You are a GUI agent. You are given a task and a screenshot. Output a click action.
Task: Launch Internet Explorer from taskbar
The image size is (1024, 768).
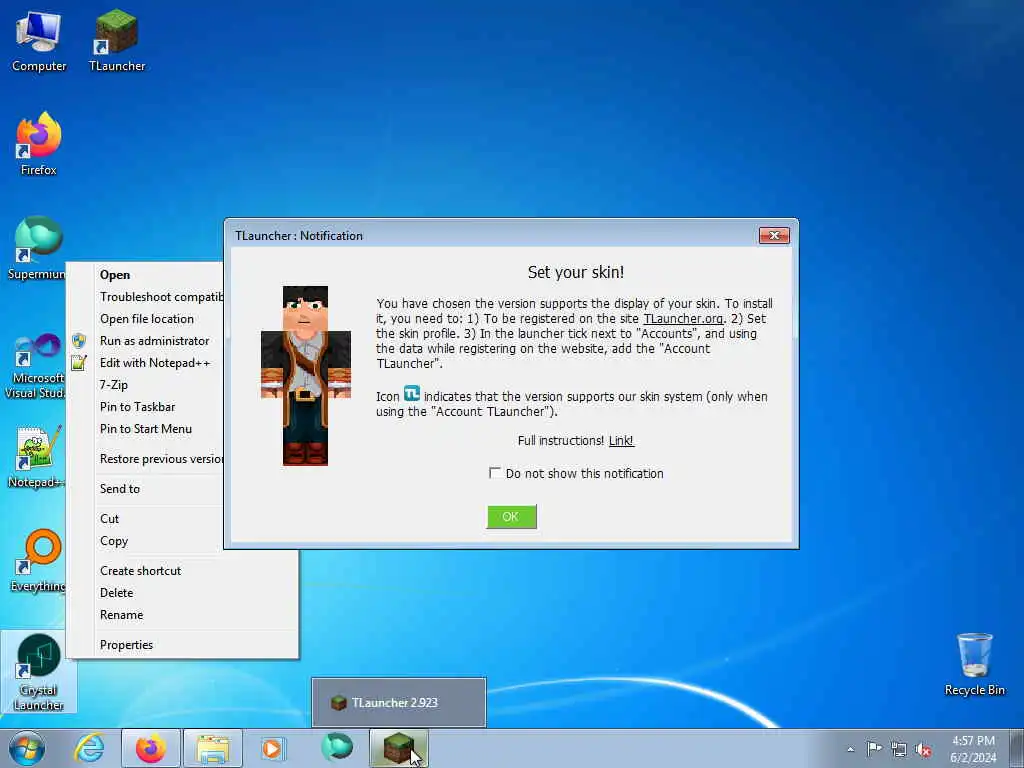click(x=89, y=748)
